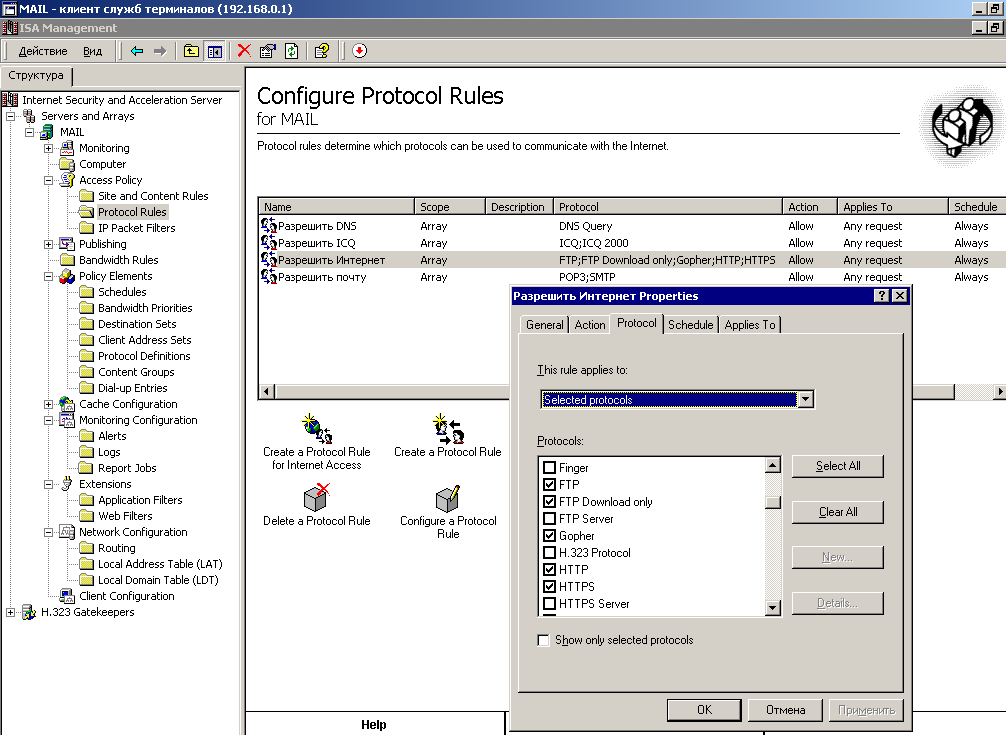Click the protocols list scrollbar thumb

pos(773,502)
